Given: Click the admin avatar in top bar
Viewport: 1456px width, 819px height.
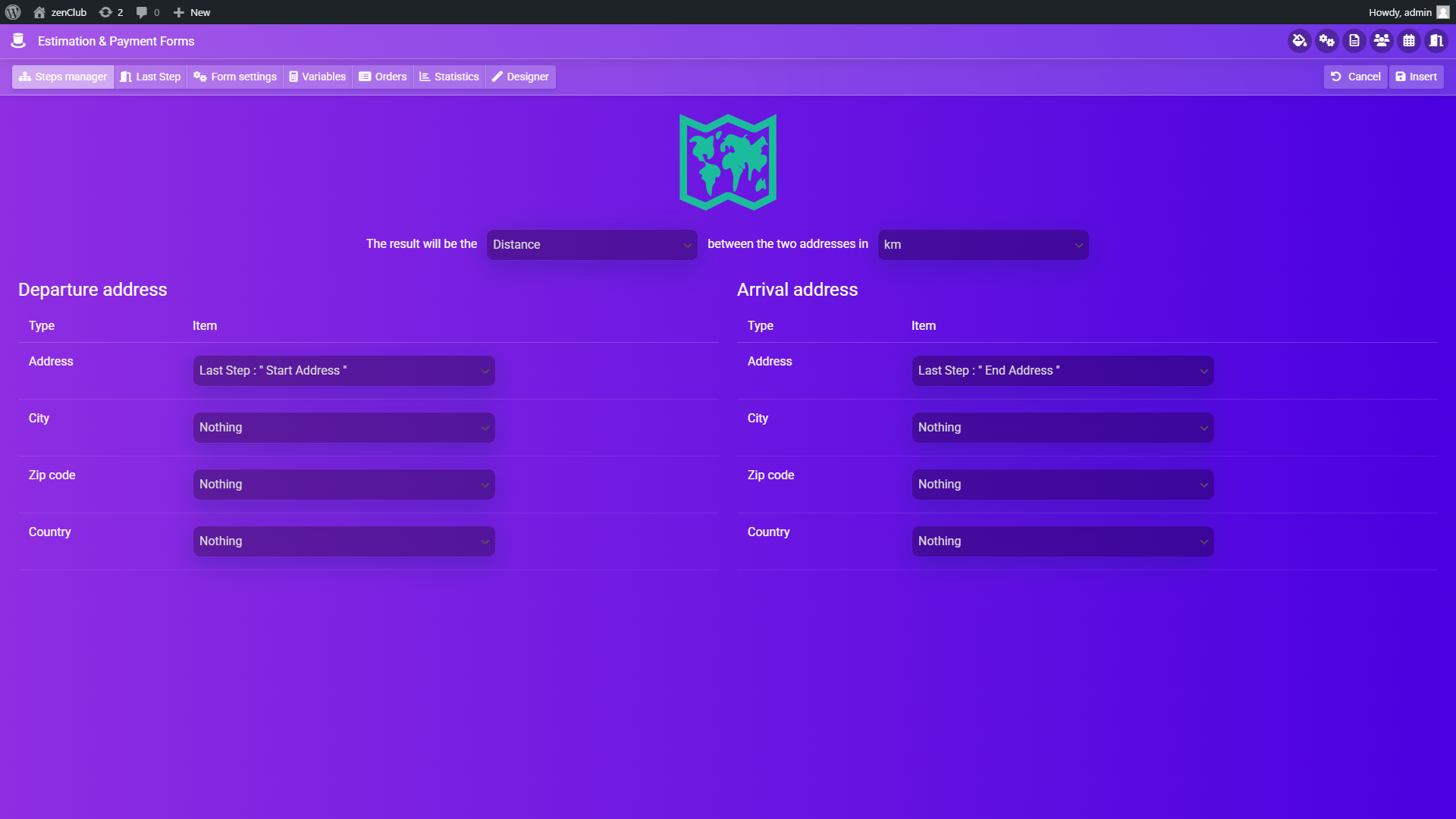Looking at the screenshot, I should click(1442, 12).
